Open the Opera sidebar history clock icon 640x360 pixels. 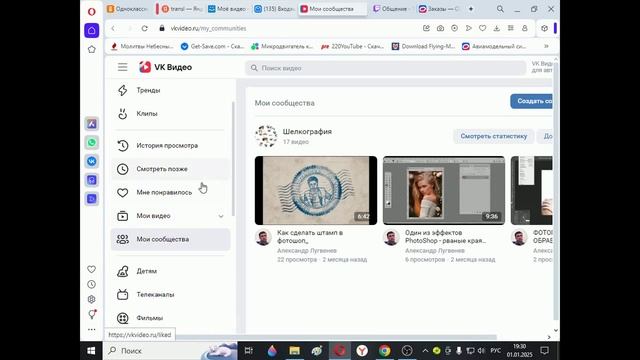pos(91,284)
